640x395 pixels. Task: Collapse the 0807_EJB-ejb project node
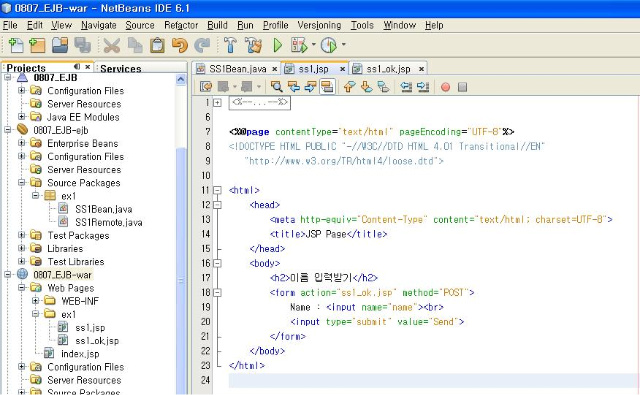tap(7, 130)
